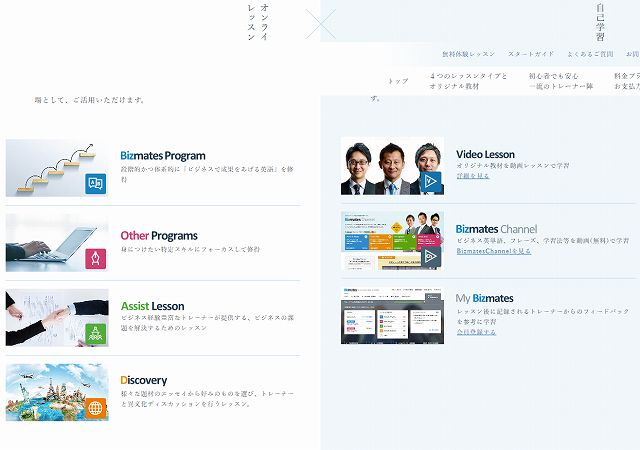This screenshot has width=640, height=450.
Task: Click the オンラインレッスン vertical heading
Action: tap(258, 22)
